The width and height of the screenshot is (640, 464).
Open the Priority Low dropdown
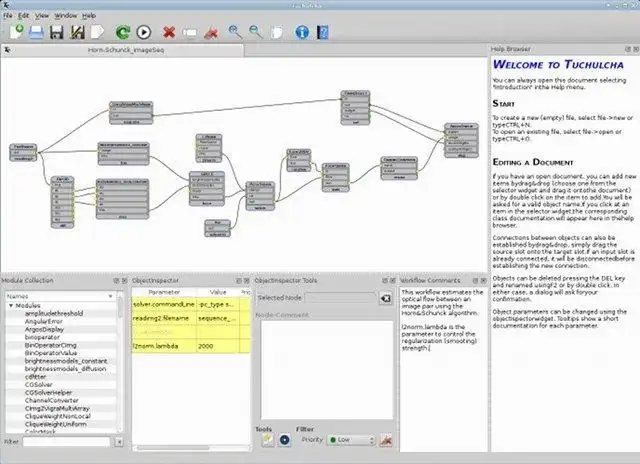tap(351, 440)
